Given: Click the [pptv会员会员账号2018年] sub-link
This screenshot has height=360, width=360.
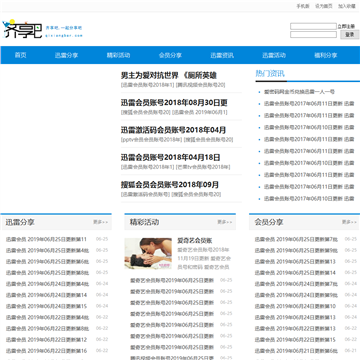Looking at the screenshot, I should click(151, 140).
